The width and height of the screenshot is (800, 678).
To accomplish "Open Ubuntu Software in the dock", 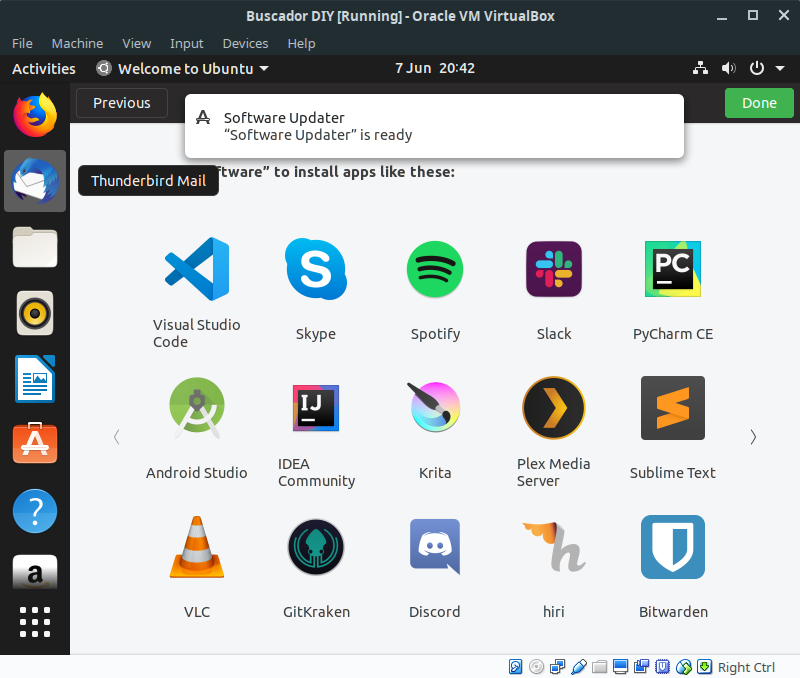I will click(35, 443).
